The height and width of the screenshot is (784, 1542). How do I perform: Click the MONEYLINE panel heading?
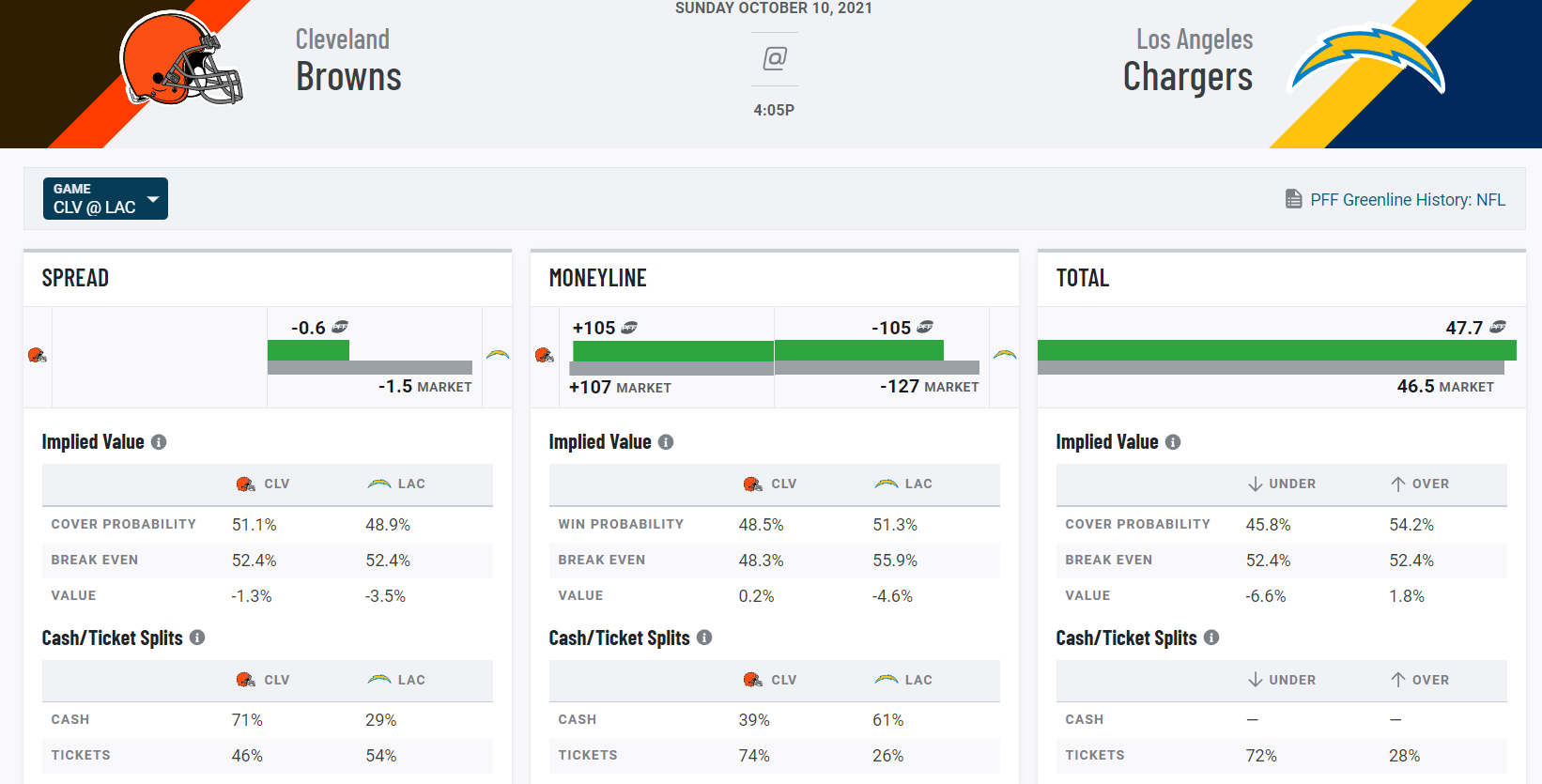pos(598,278)
